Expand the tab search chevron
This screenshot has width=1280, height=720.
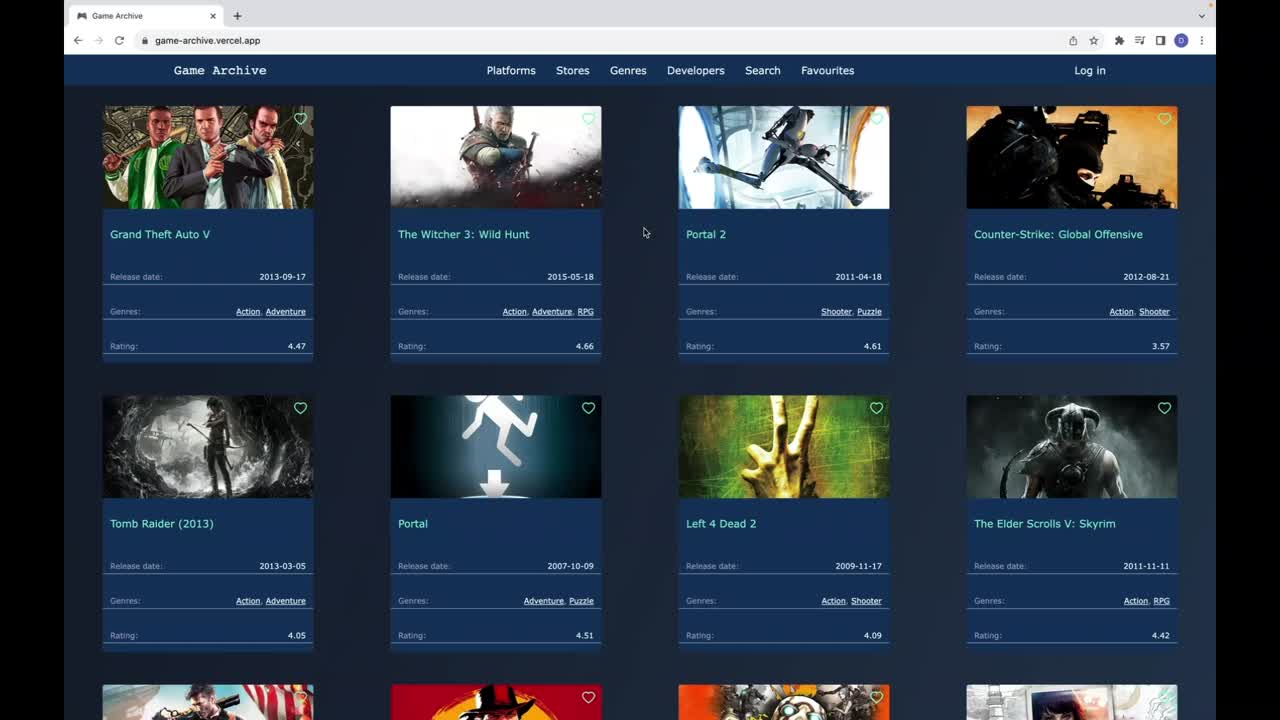(1201, 16)
